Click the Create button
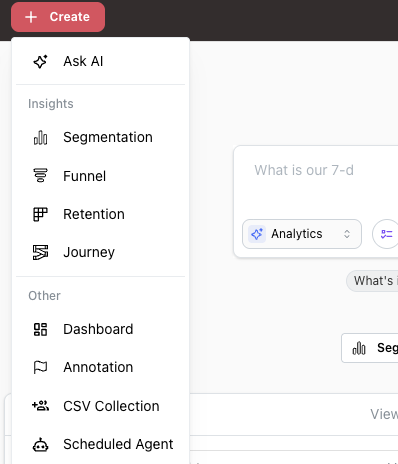 (58, 17)
